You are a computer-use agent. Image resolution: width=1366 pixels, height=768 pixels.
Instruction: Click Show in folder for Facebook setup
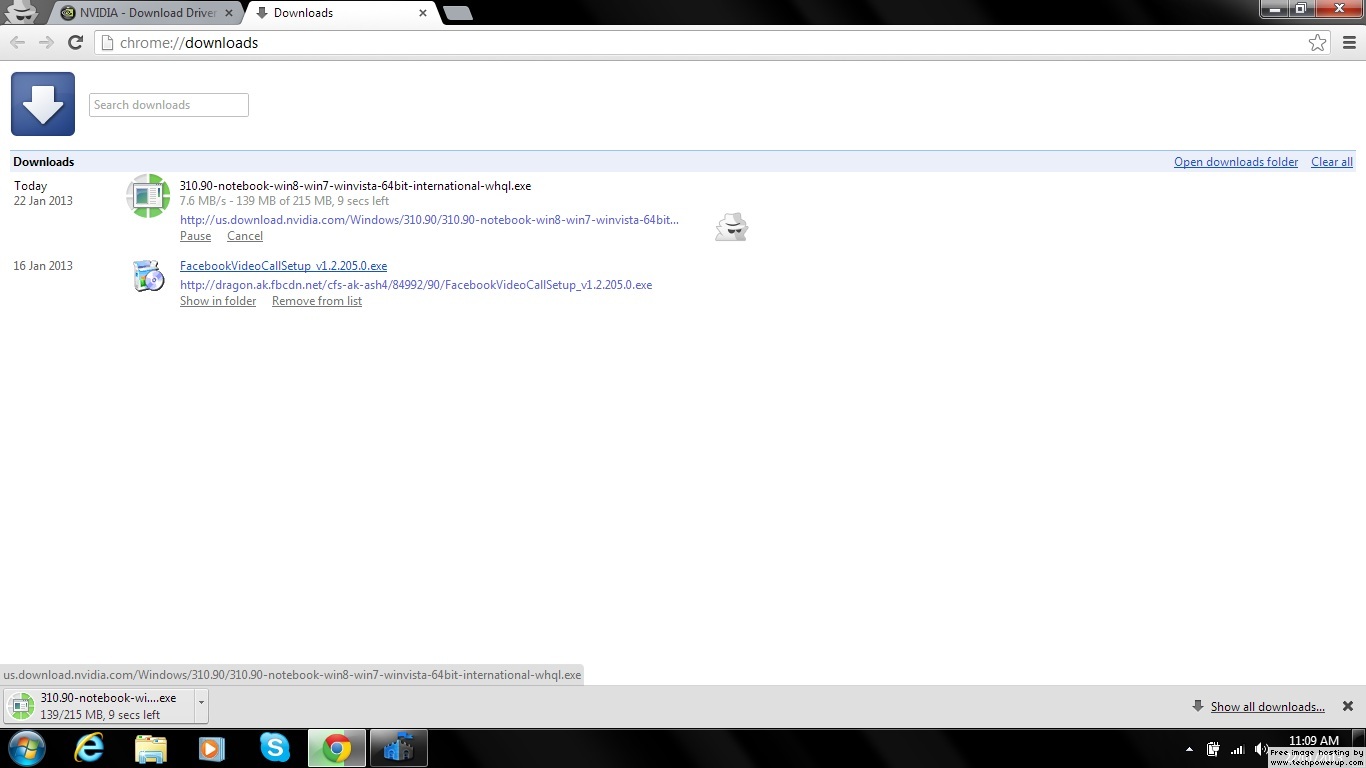(x=218, y=301)
